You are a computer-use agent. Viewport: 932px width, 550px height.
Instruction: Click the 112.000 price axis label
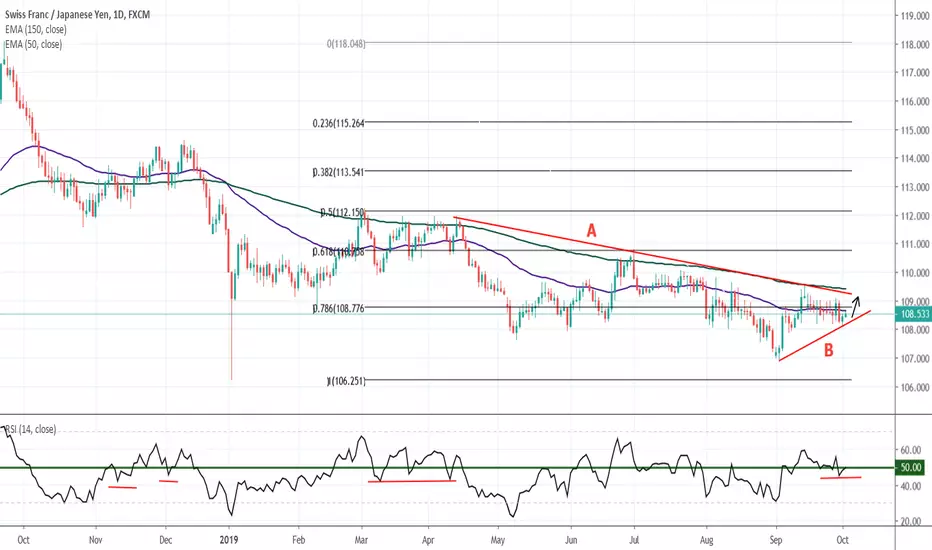pos(914,216)
